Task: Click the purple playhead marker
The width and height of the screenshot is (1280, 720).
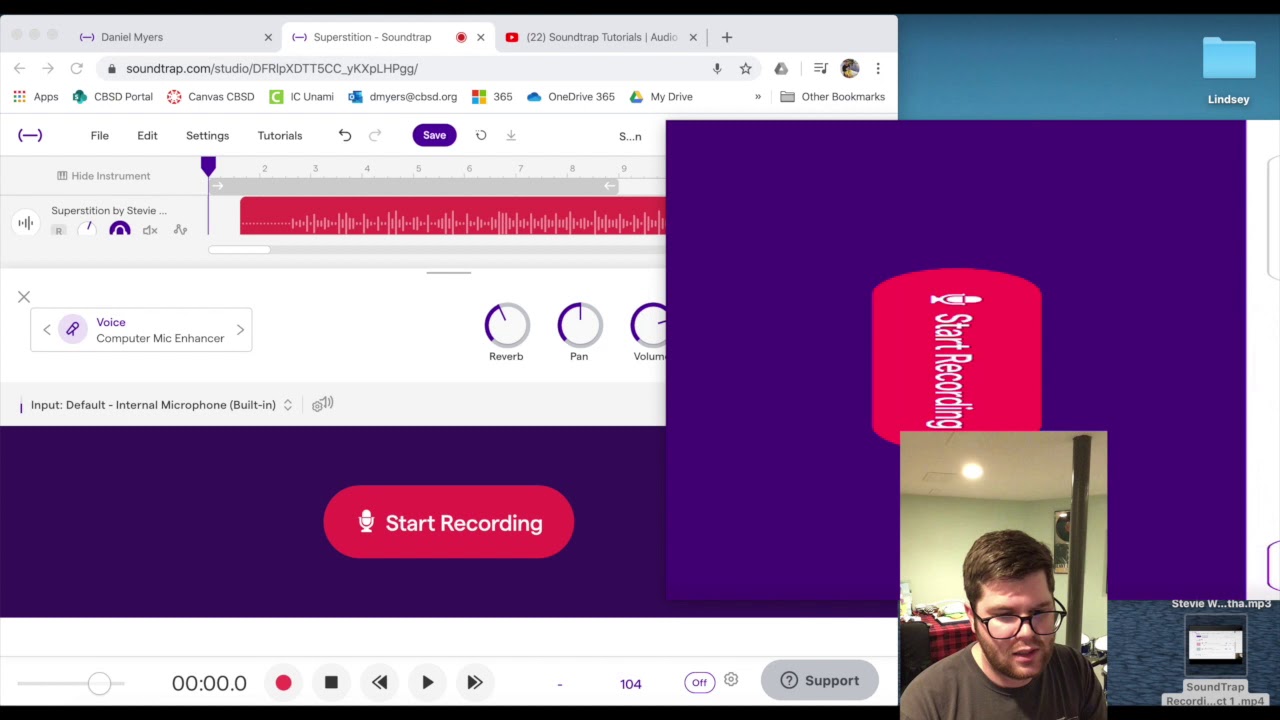Action: 208,165
